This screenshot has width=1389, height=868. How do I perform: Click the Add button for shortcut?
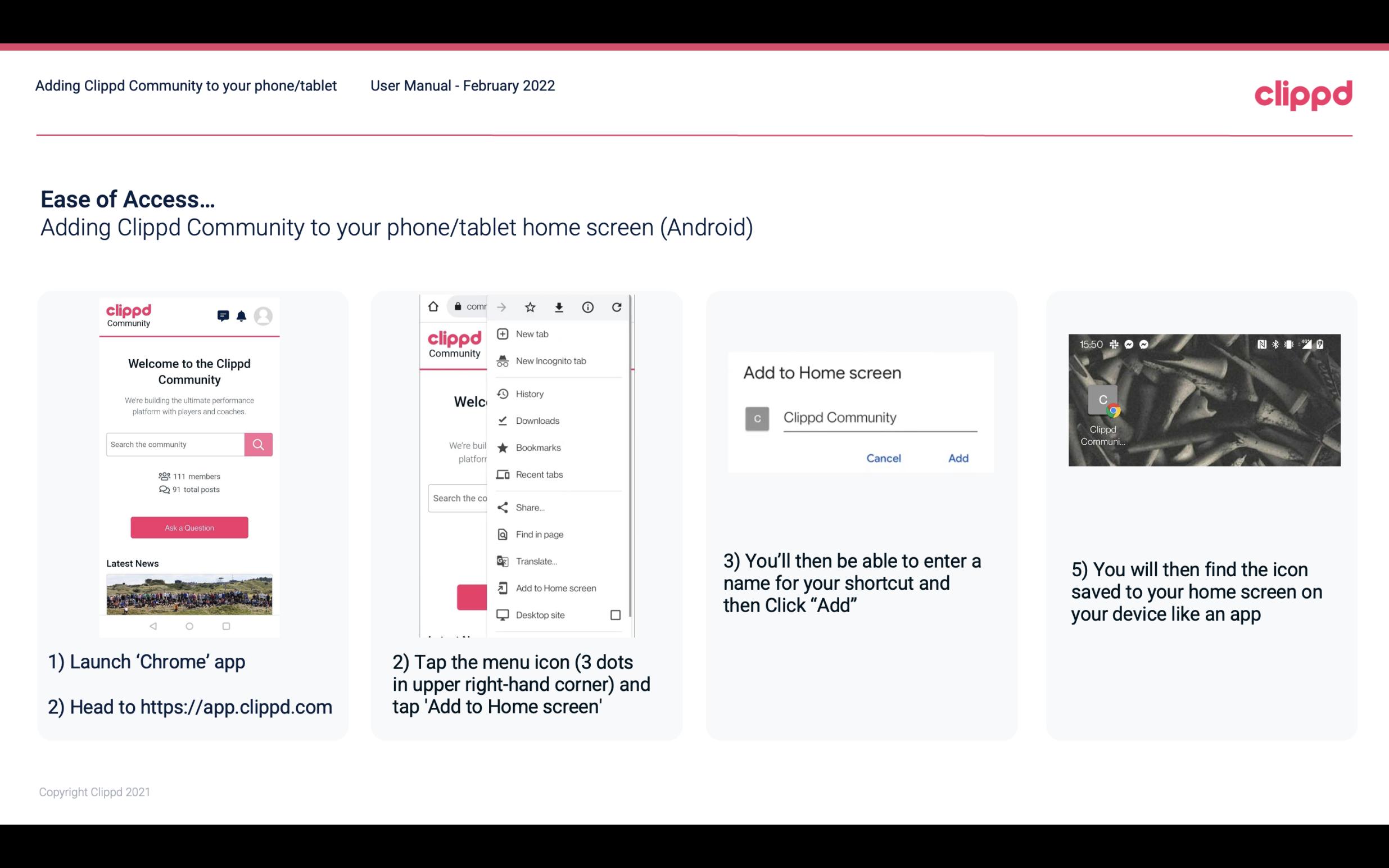958,458
